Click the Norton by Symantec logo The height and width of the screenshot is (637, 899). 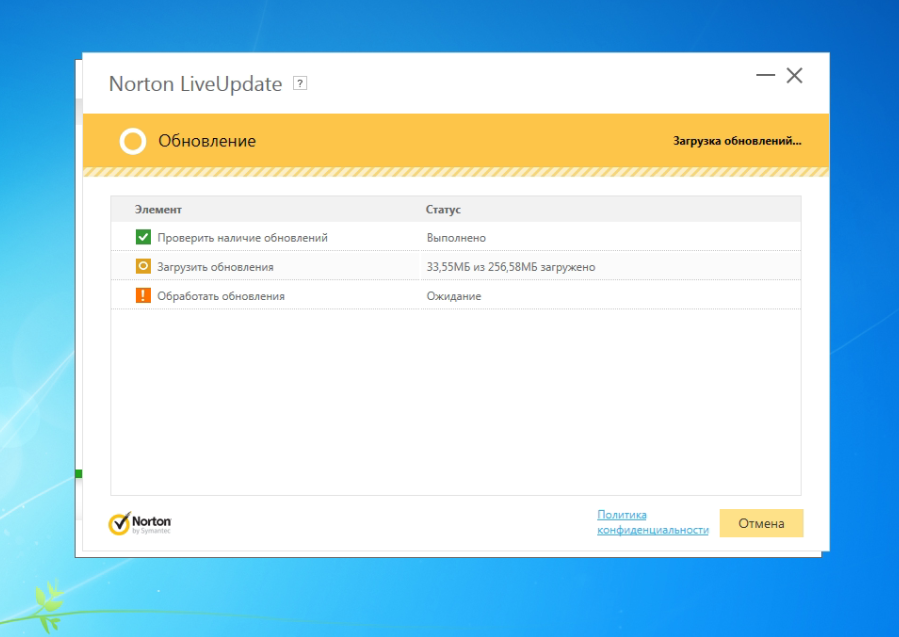[140, 524]
